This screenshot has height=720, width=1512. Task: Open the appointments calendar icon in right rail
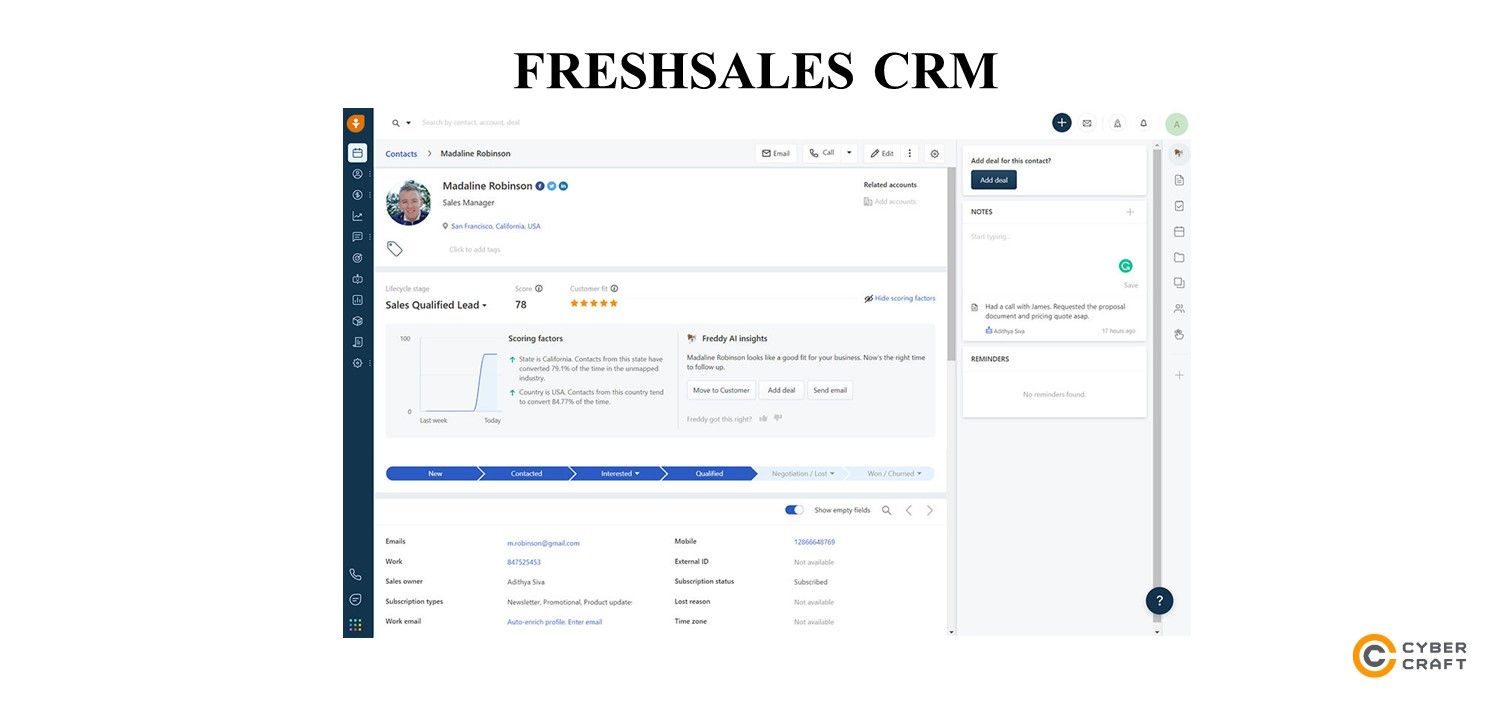point(1179,231)
